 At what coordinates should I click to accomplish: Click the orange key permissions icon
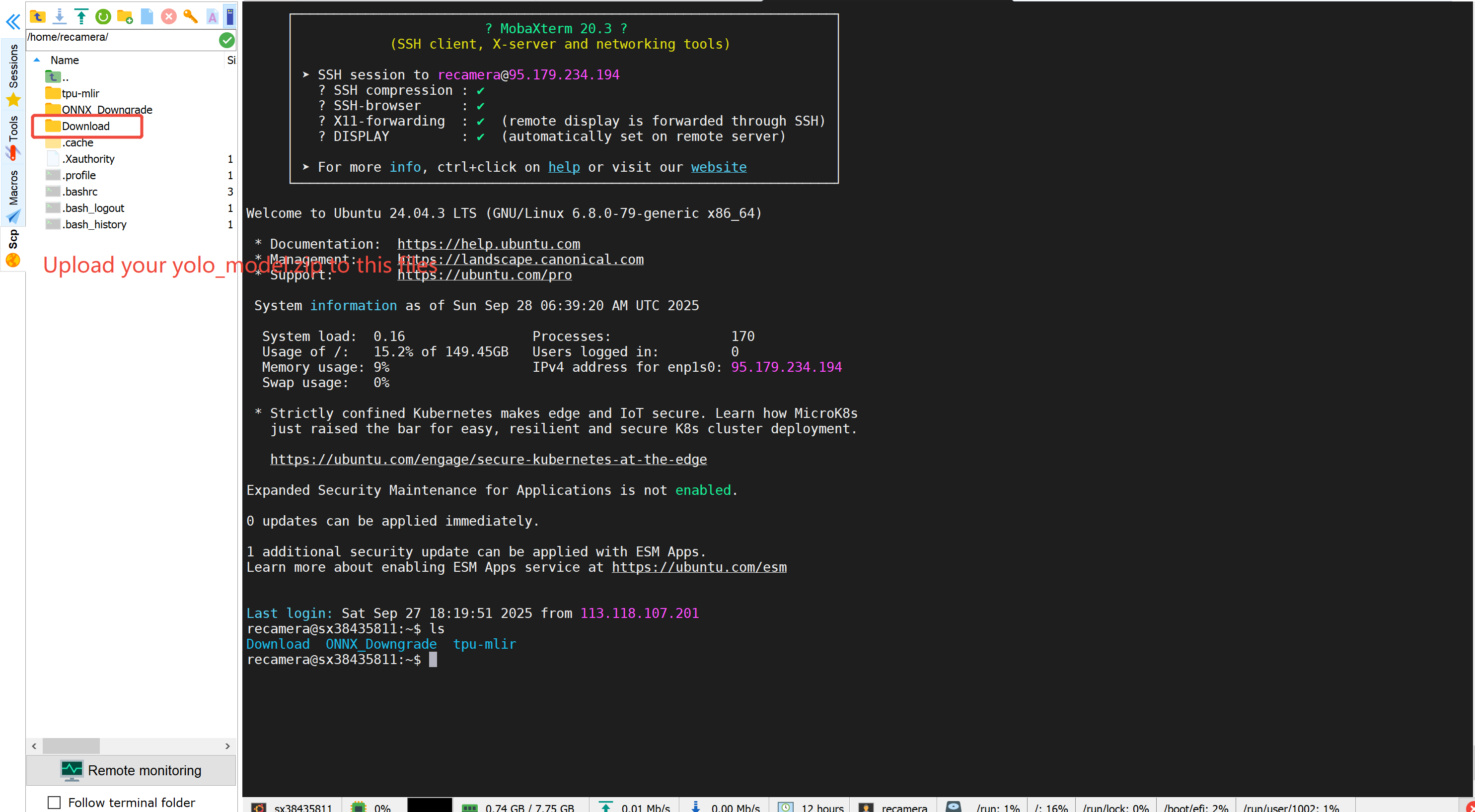coord(191,16)
